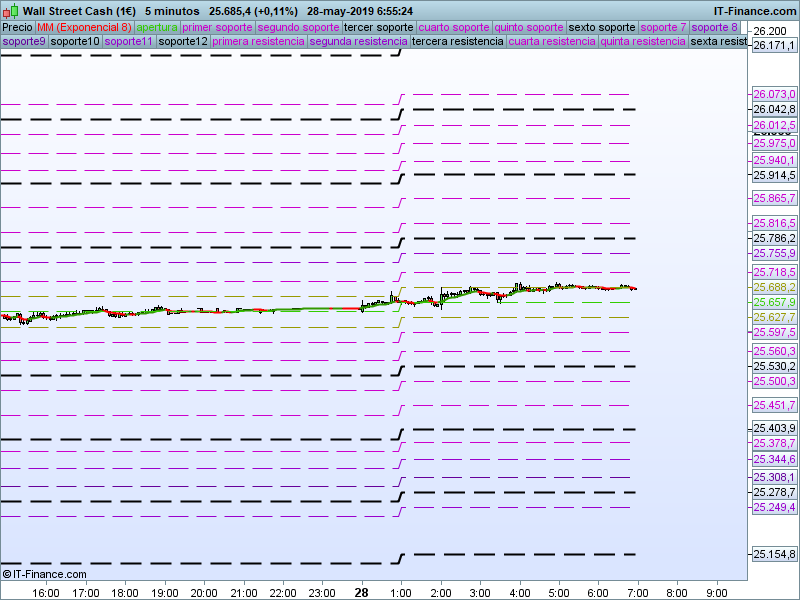
Task: Click the soporte 8 legend label
Action: 715,27
